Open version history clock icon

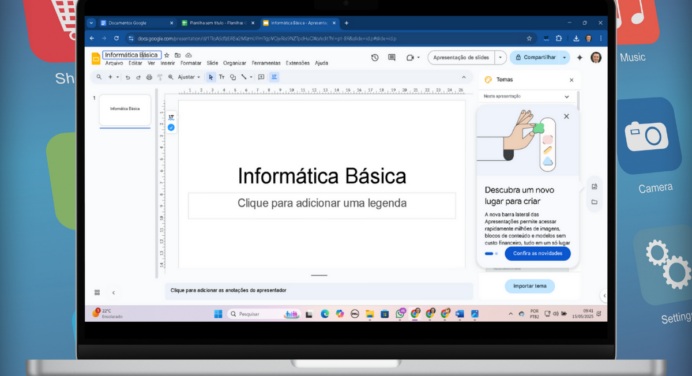[x=375, y=57]
